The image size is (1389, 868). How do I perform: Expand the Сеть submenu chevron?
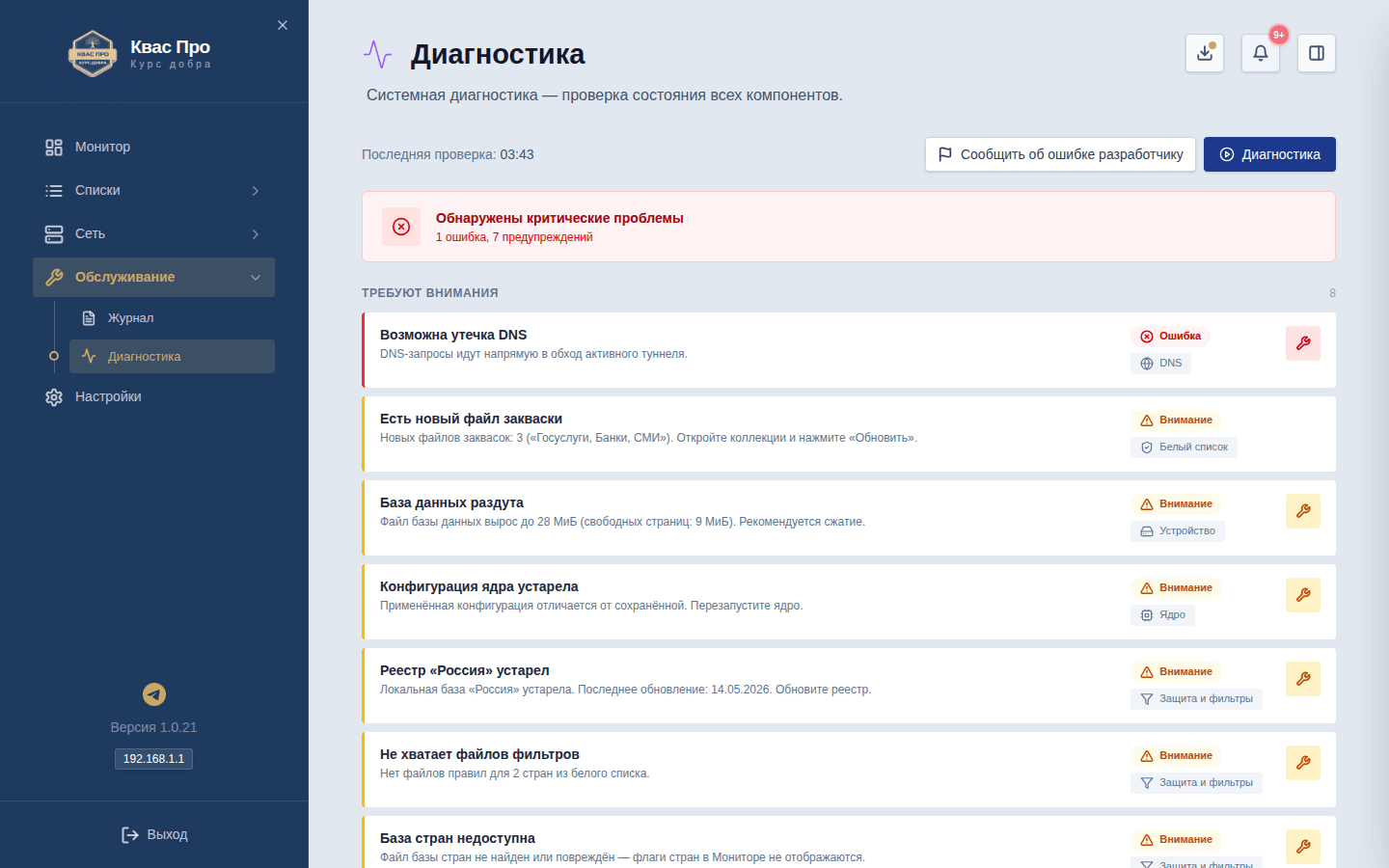click(x=256, y=234)
